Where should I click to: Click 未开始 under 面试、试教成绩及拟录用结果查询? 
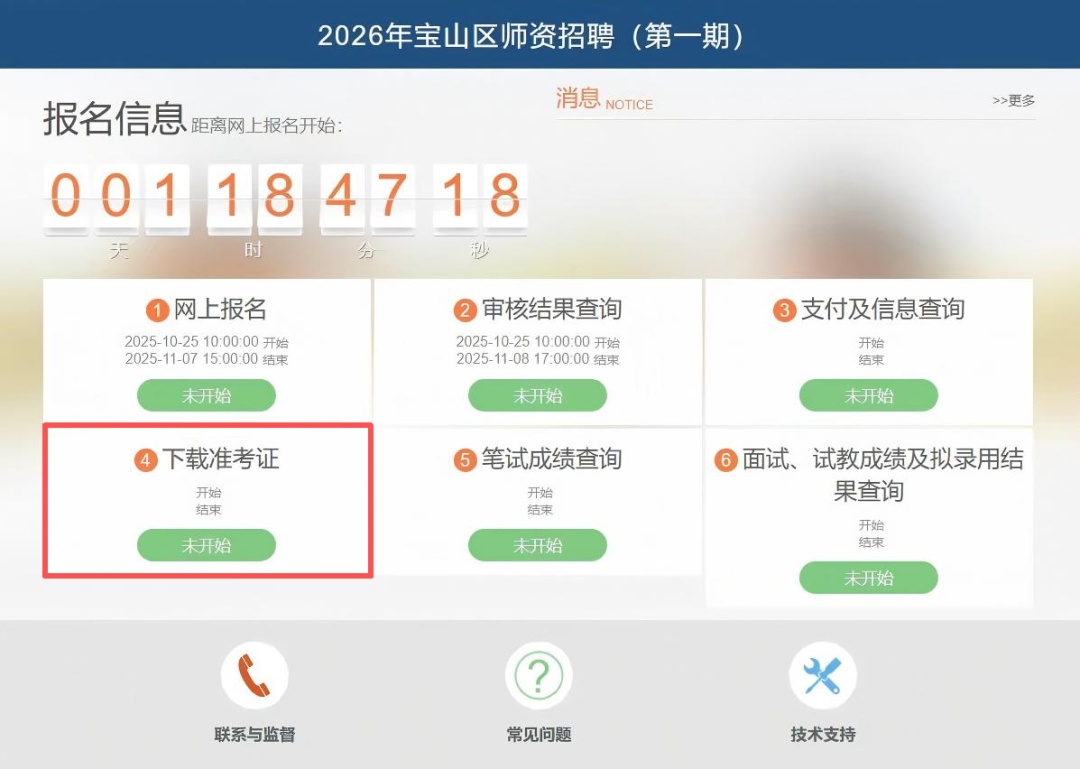point(869,577)
